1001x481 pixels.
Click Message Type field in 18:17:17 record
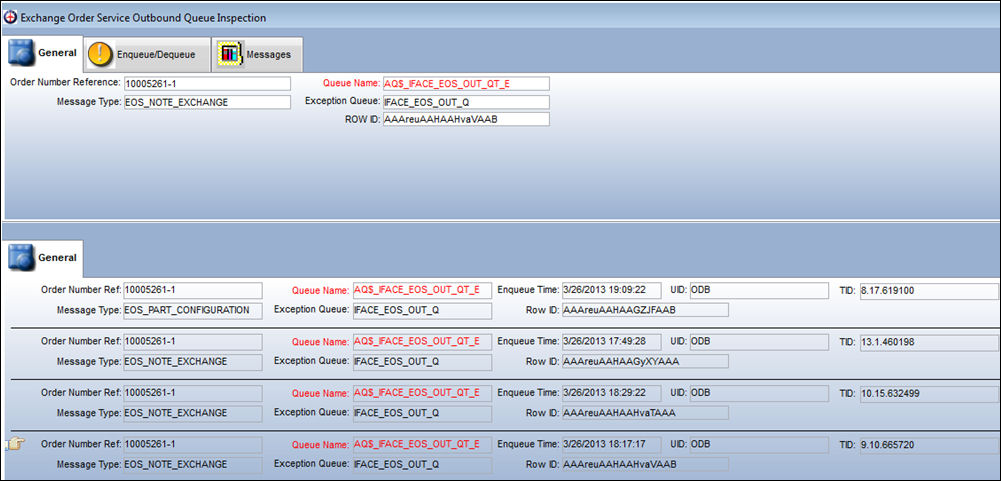coord(192,464)
